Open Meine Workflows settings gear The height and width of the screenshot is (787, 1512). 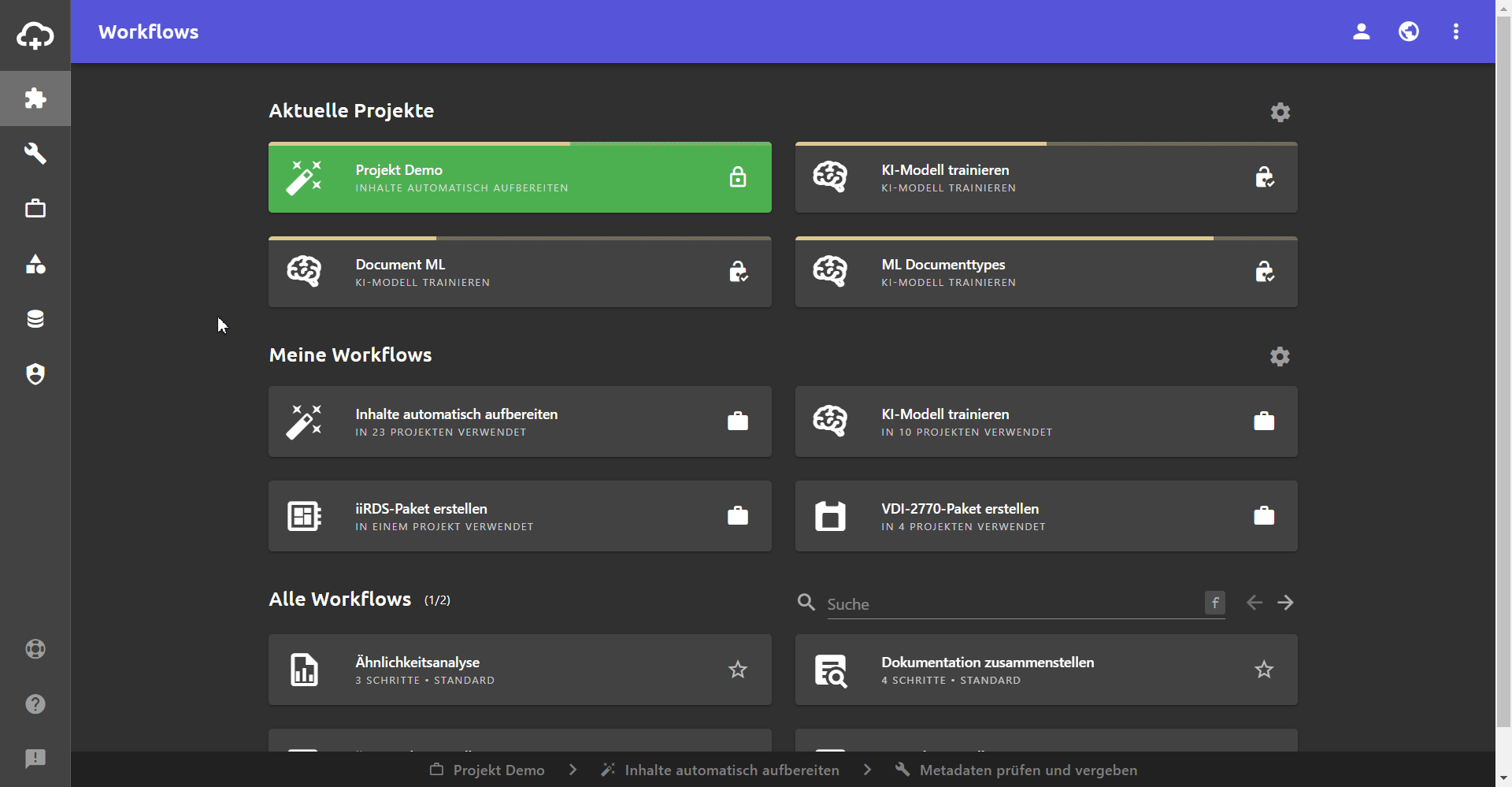[x=1280, y=356]
